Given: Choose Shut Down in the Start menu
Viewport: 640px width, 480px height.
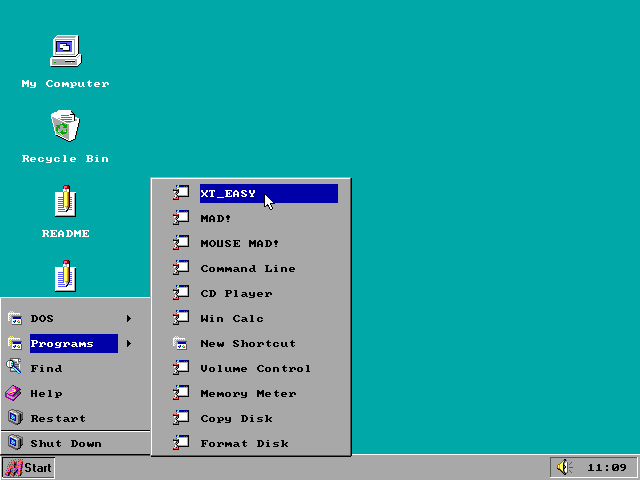Looking at the screenshot, I should (x=76, y=443).
